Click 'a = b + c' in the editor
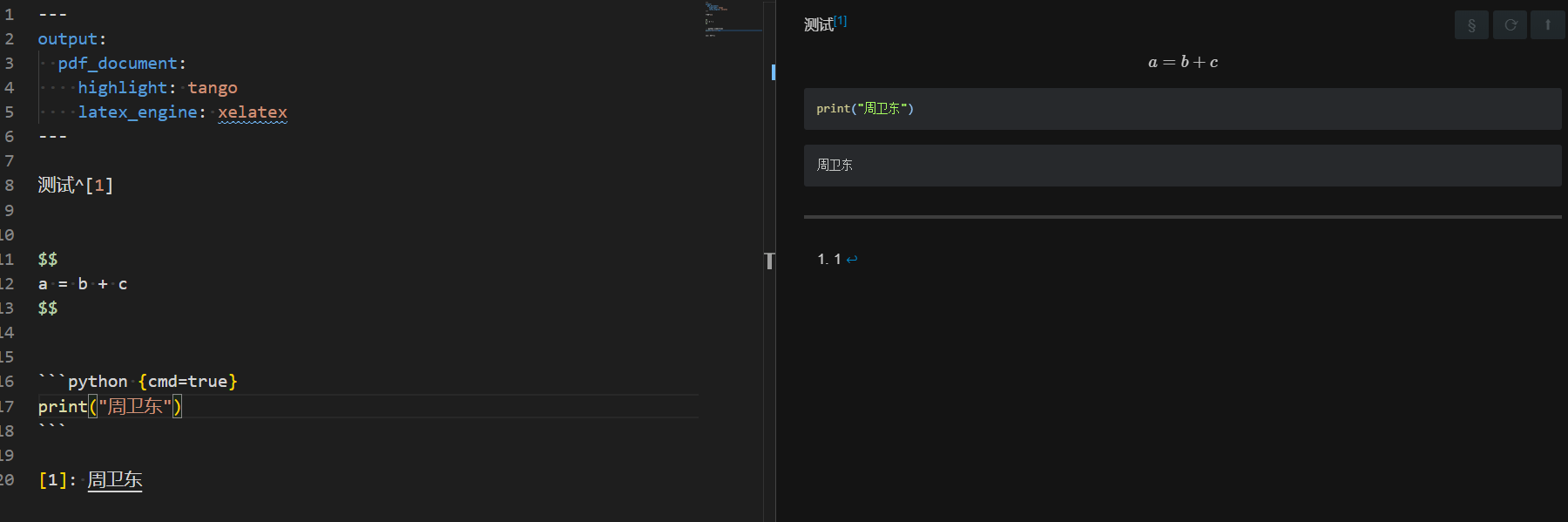1568x522 pixels. [x=83, y=284]
